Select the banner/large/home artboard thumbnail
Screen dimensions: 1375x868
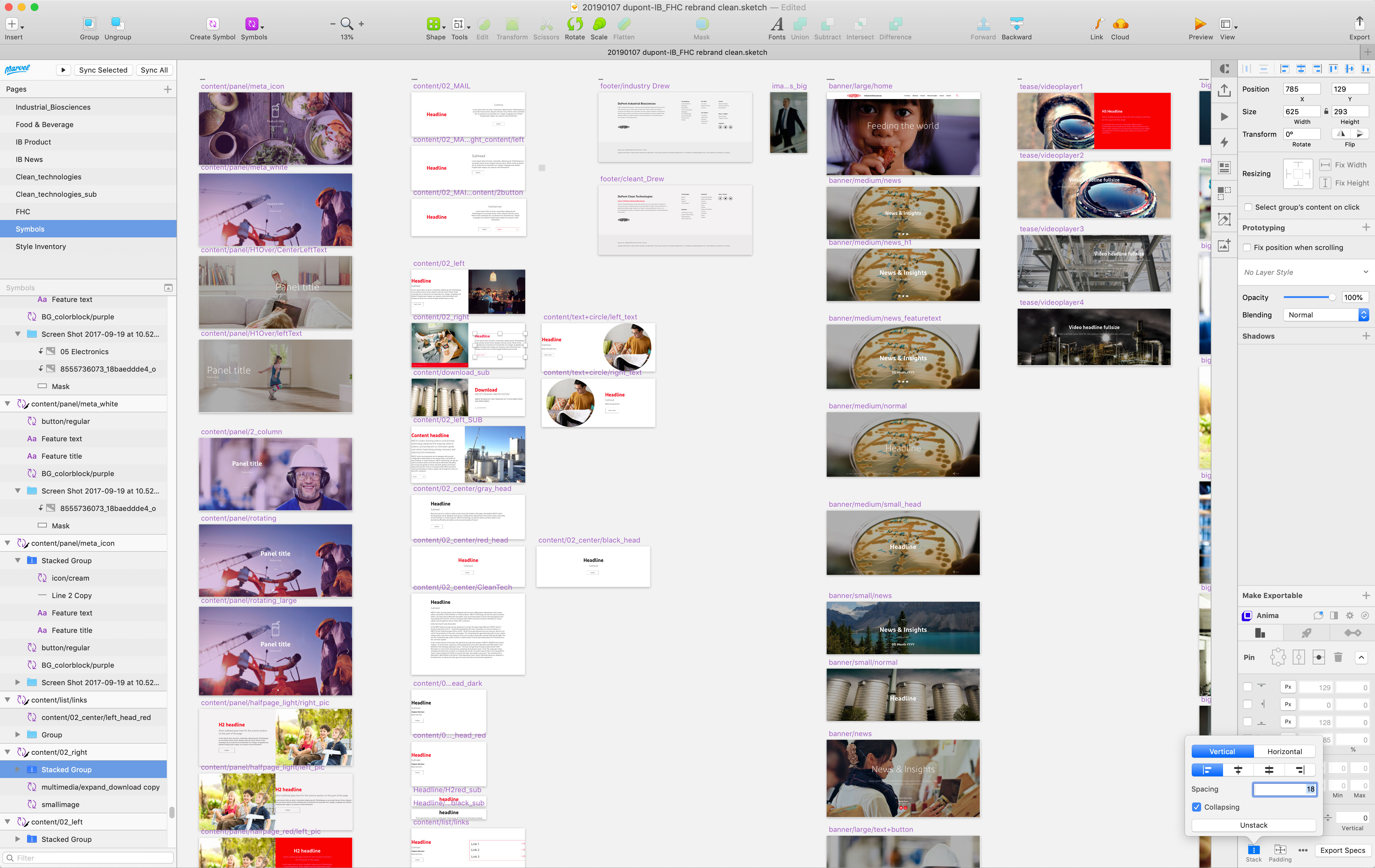click(903, 134)
